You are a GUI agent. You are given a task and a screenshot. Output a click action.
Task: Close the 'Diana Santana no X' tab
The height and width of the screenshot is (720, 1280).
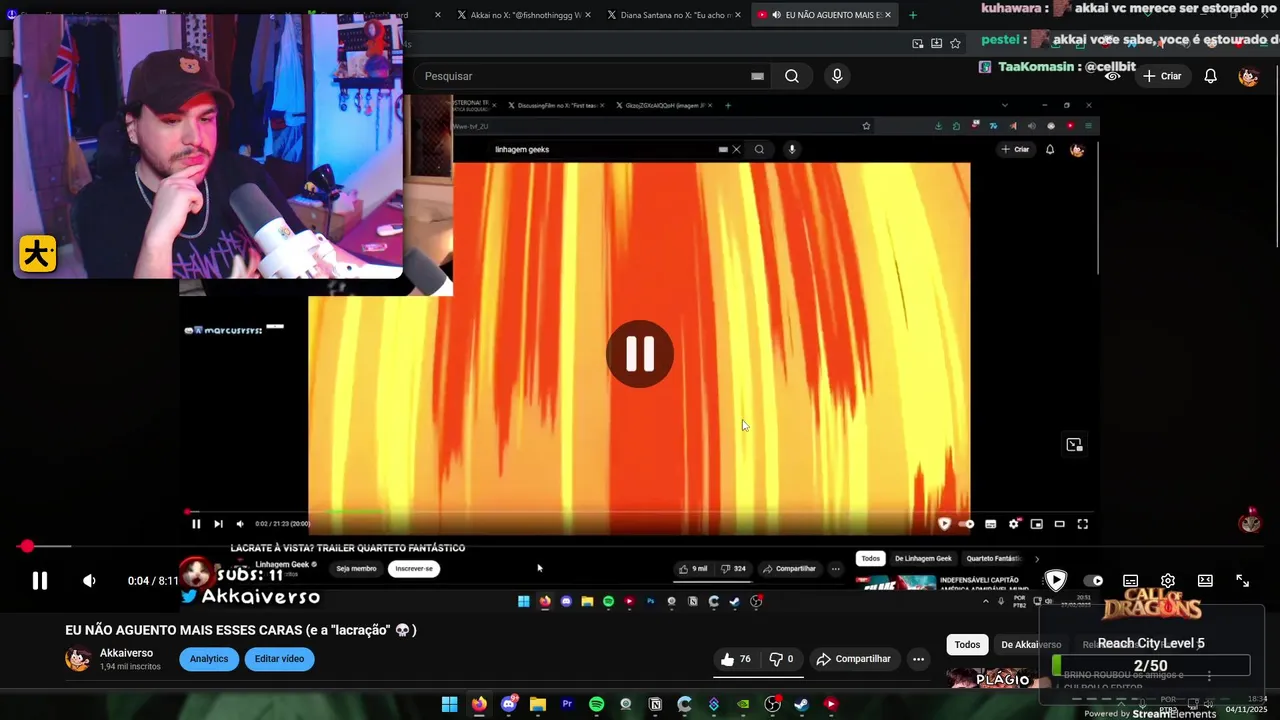click(738, 15)
